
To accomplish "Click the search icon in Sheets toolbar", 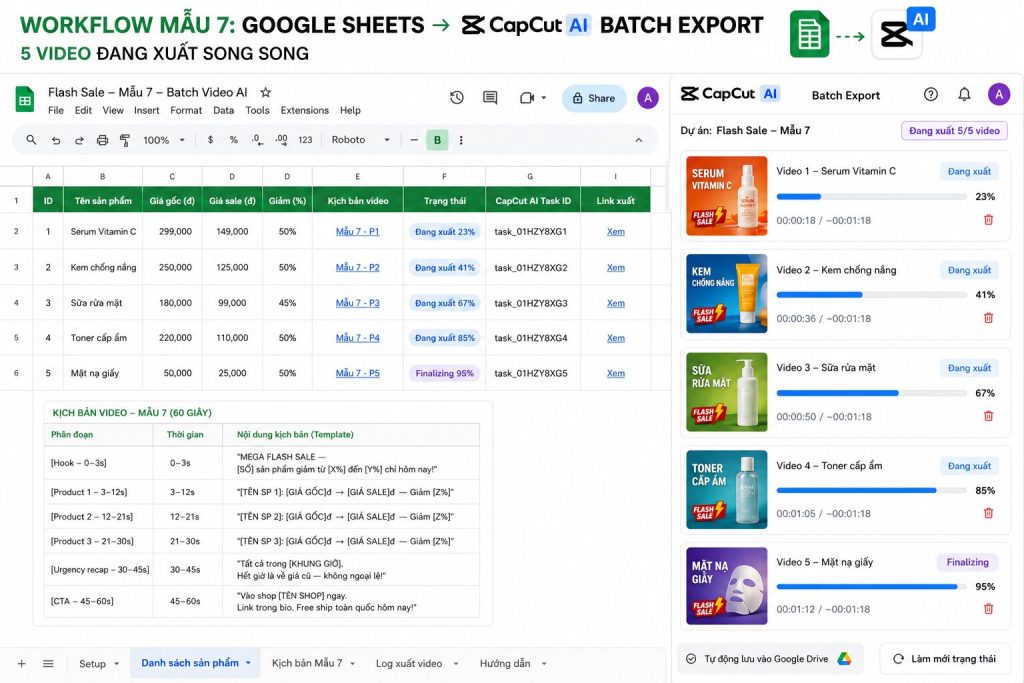I will point(31,140).
